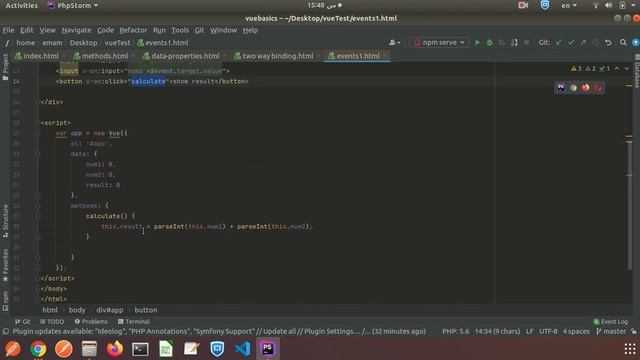Screen dimensions: 640x360
Task: Open in built-in PhpStorm preview icon
Action: click(x=561, y=88)
